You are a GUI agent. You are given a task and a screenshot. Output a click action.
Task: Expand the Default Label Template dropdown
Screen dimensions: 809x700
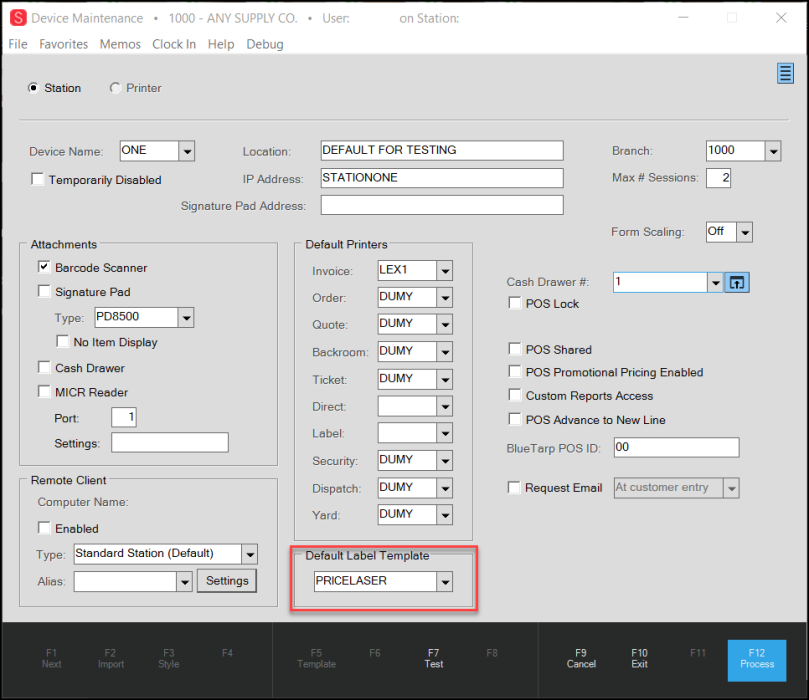tap(445, 581)
